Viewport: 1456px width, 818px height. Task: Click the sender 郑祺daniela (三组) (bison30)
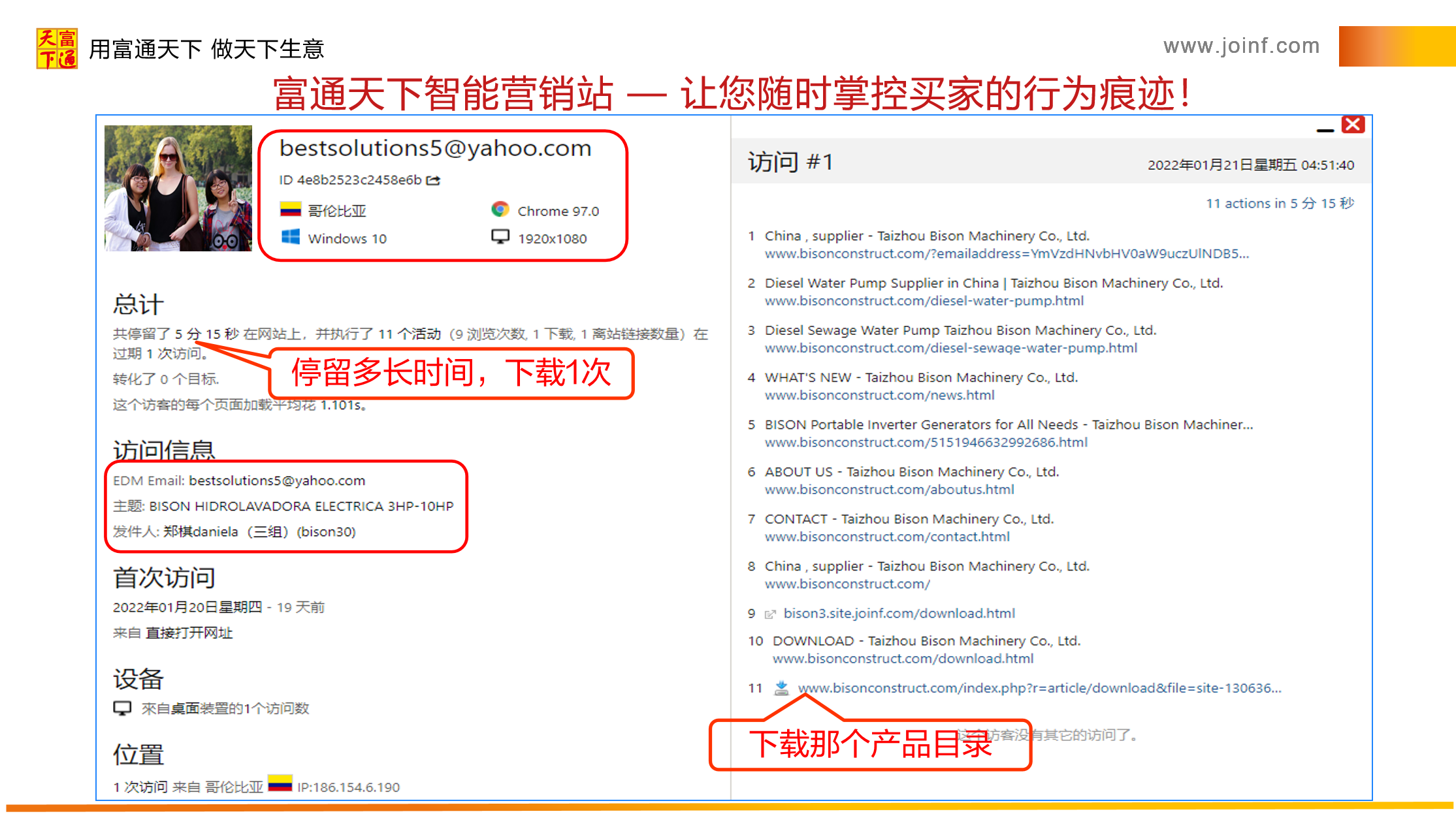click(x=259, y=531)
